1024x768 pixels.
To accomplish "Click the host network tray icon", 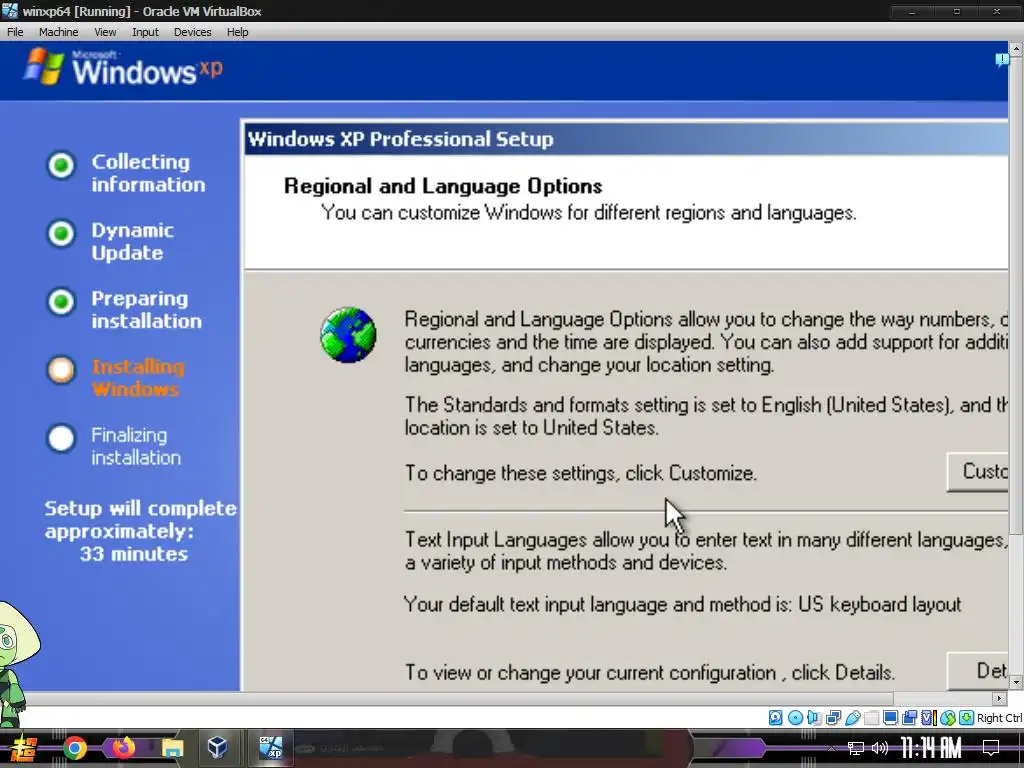I will 856,748.
